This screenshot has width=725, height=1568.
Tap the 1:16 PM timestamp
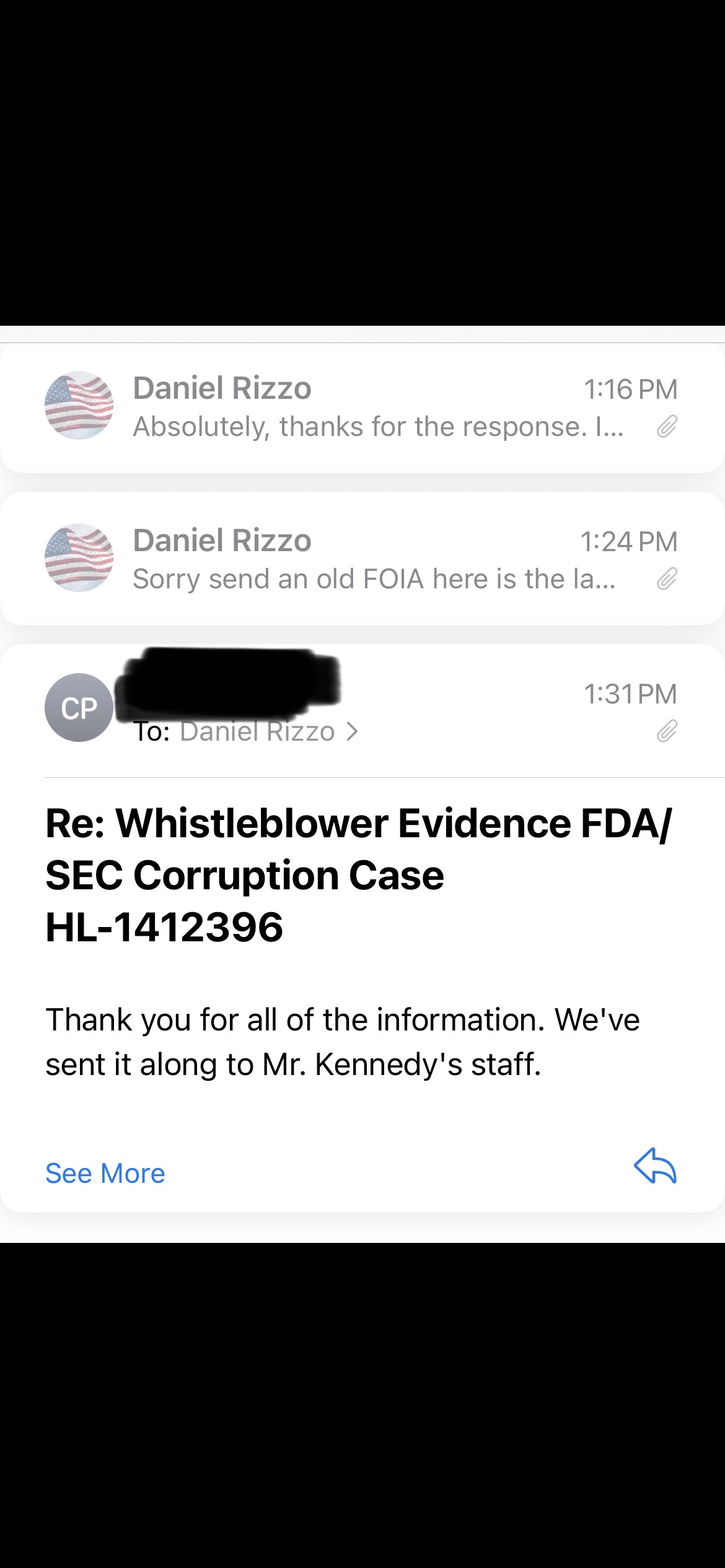pyautogui.click(x=630, y=390)
